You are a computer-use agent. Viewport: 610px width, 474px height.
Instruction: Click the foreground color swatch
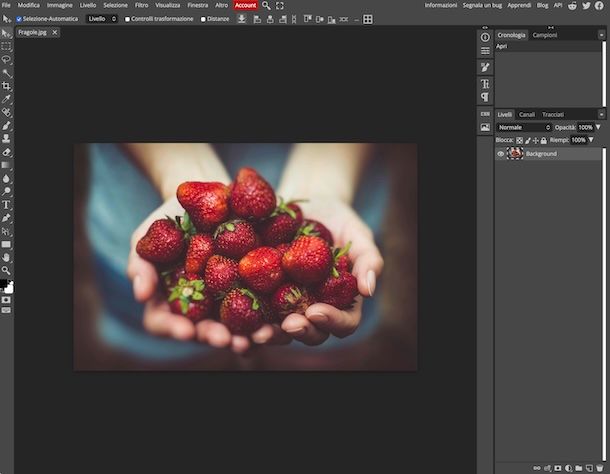tap(4, 284)
